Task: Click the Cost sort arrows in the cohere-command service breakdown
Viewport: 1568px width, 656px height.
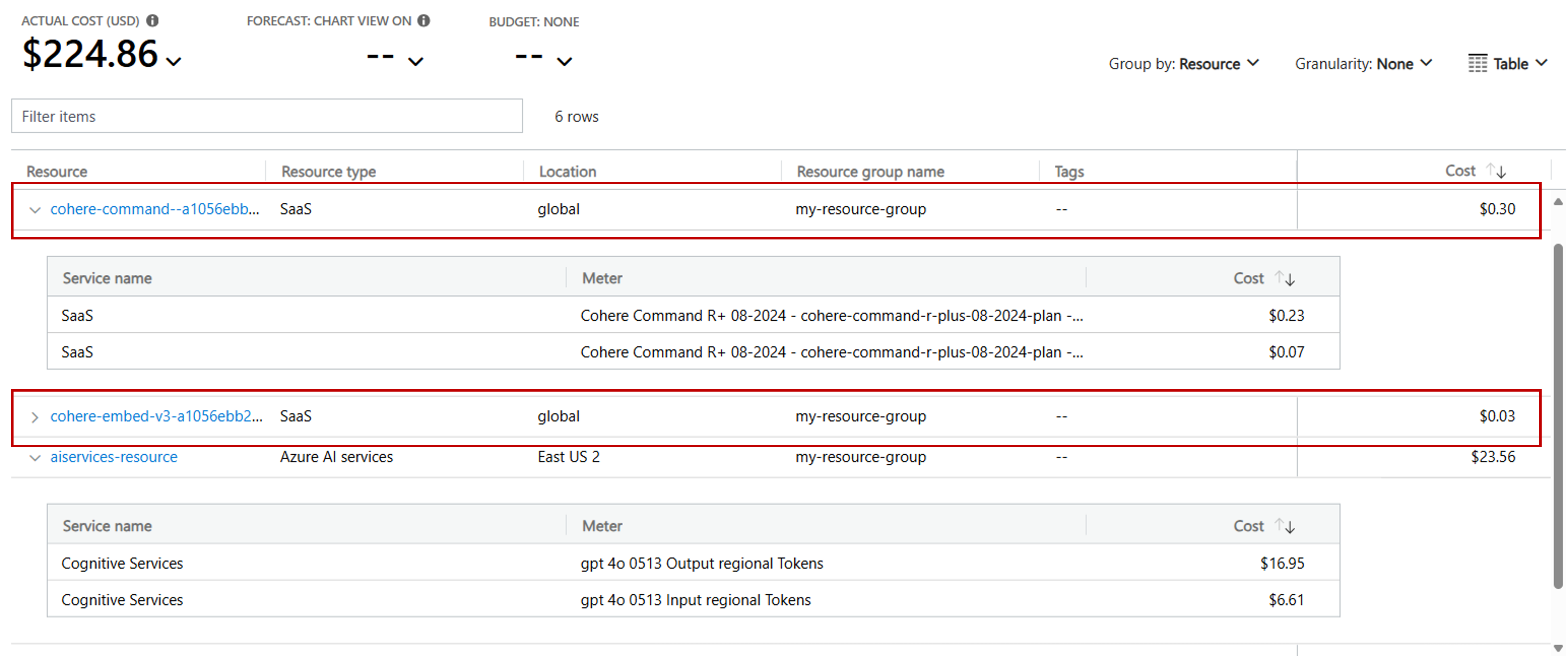Action: coord(1285,278)
